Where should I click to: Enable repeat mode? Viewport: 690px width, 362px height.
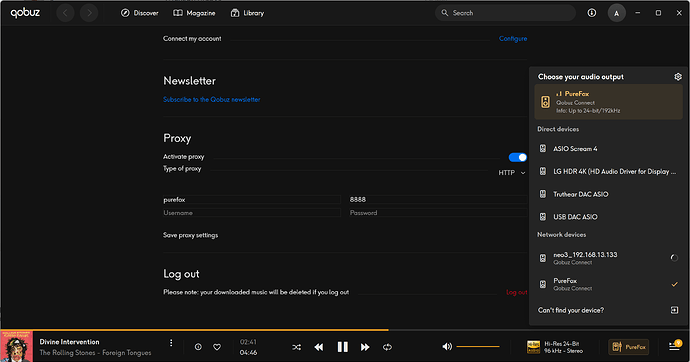point(387,347)
